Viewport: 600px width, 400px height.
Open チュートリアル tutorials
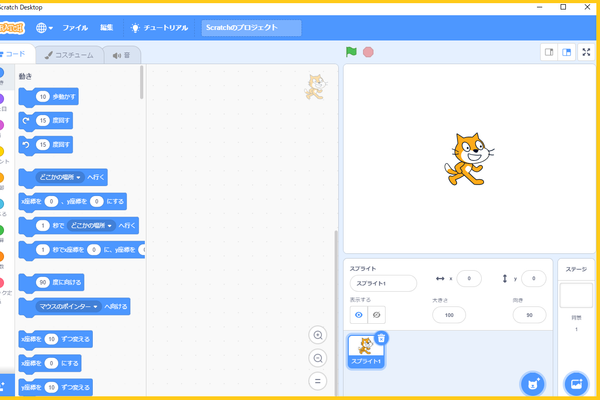point(160,28)
